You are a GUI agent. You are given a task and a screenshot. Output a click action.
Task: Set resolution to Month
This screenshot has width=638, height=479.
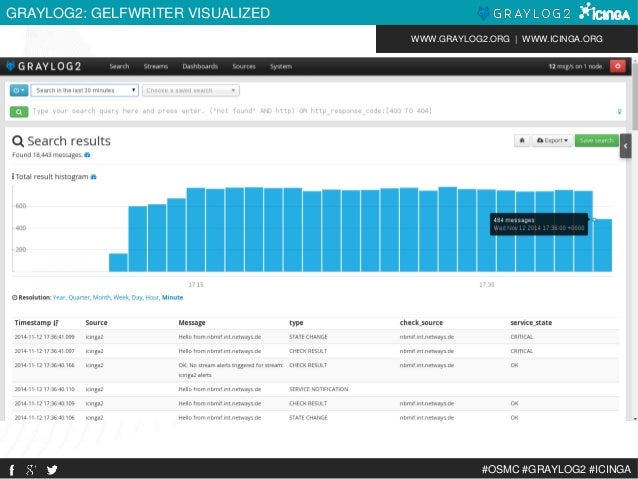tap(102, 297)
